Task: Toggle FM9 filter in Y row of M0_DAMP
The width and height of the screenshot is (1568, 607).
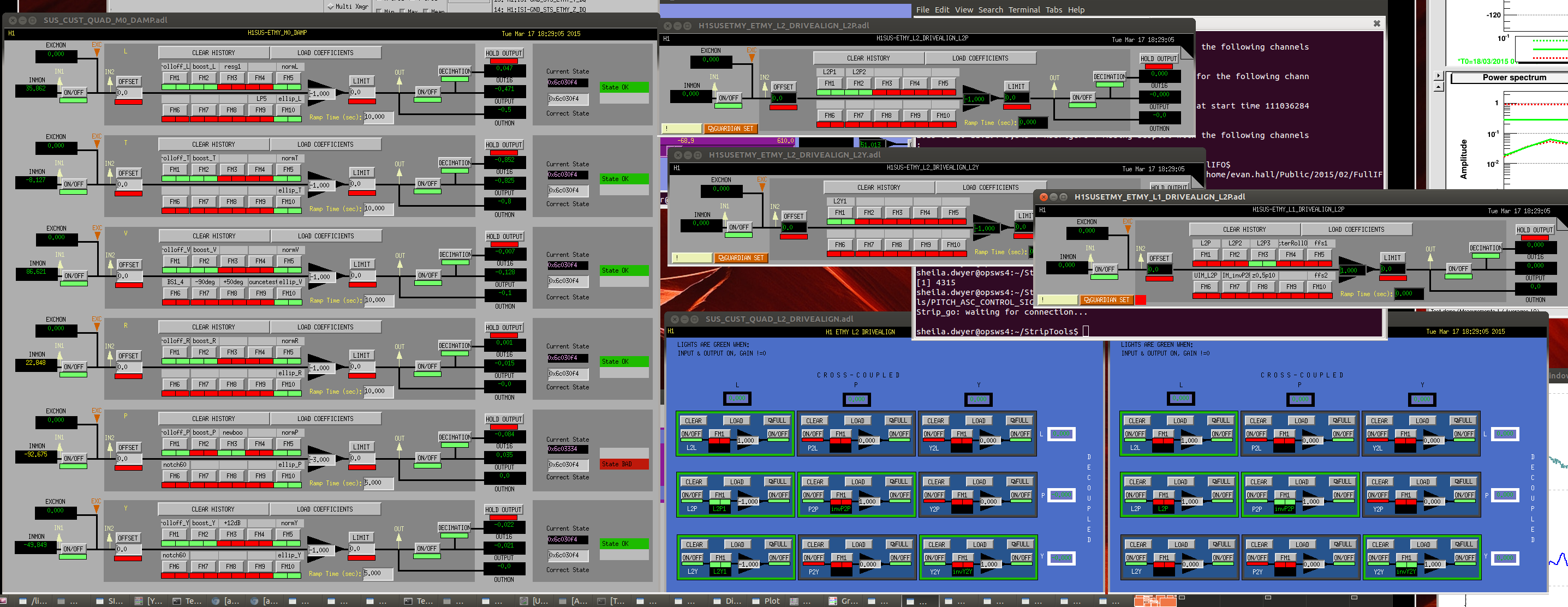Action: (260, 566)
